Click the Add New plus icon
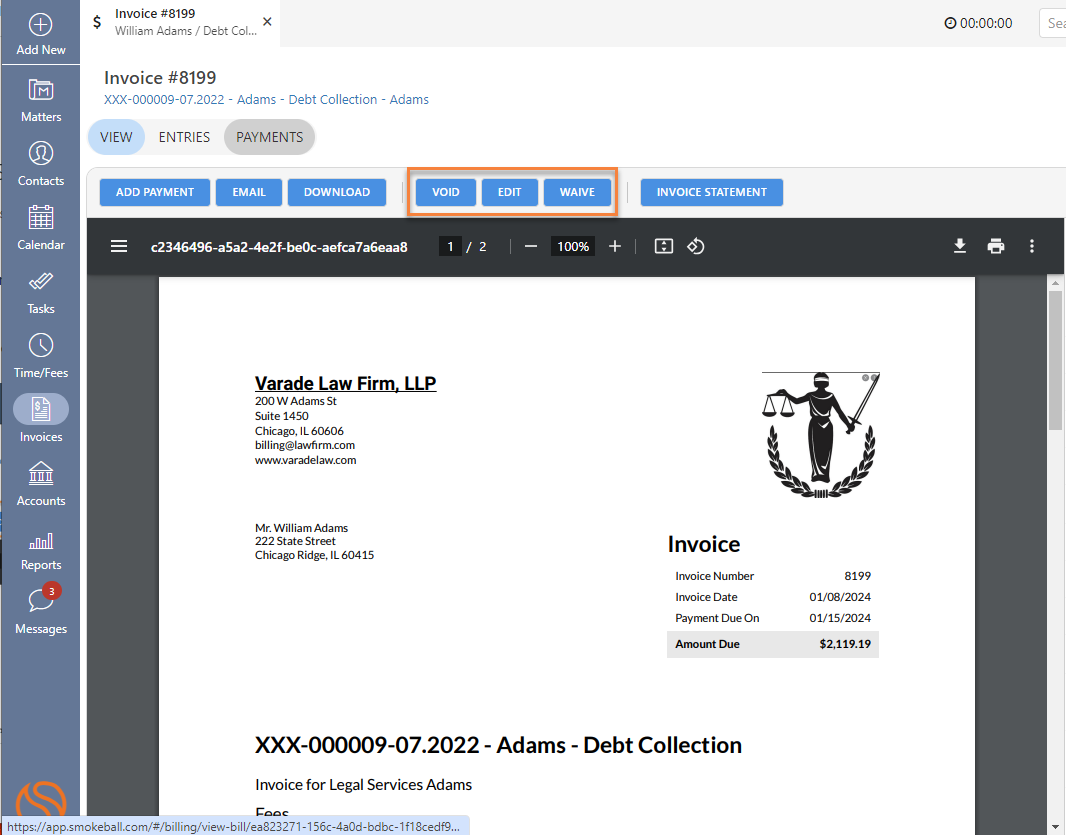1066x835 pixels. [40, 22]
